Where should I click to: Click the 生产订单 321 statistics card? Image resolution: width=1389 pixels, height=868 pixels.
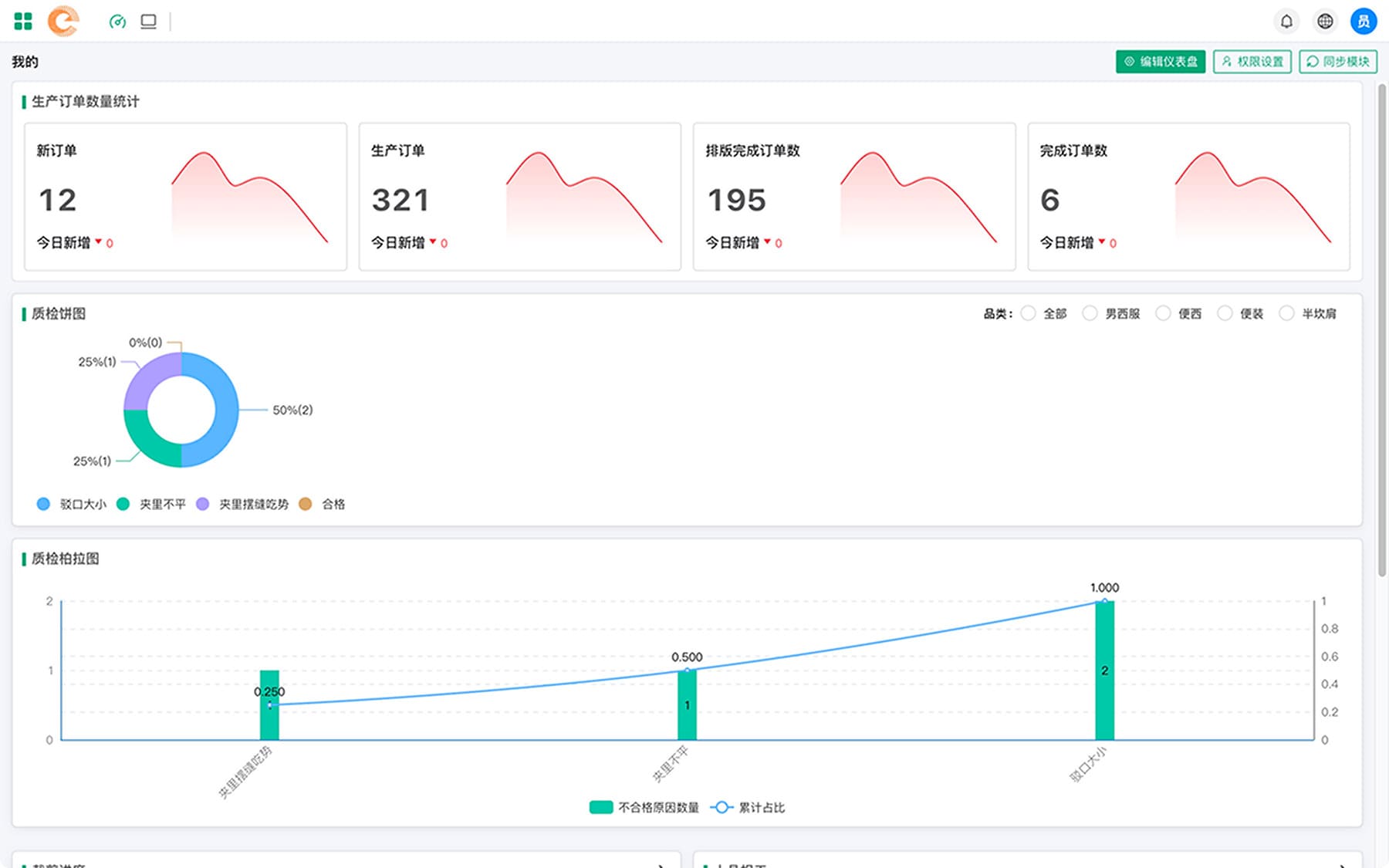[519, 197]
